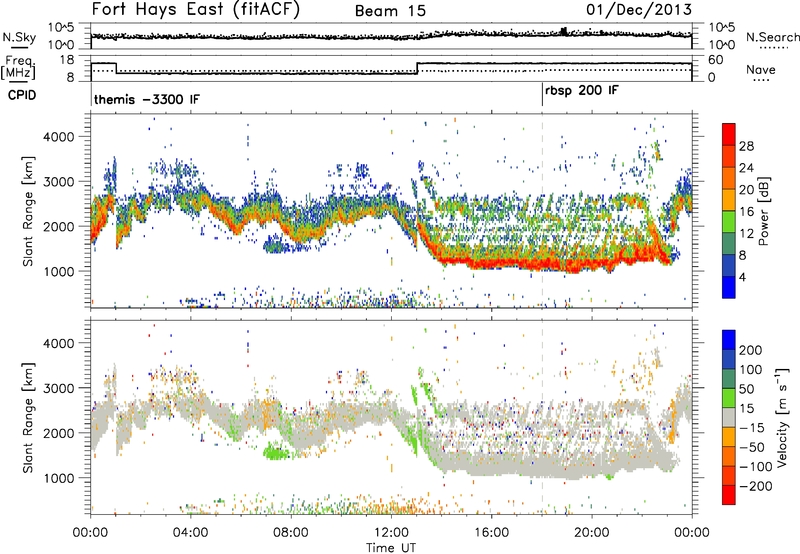800x554 pixels.
Task: Click the velocity colorbar title 'Velocity [m s-1]'
Action: point(782,417)
